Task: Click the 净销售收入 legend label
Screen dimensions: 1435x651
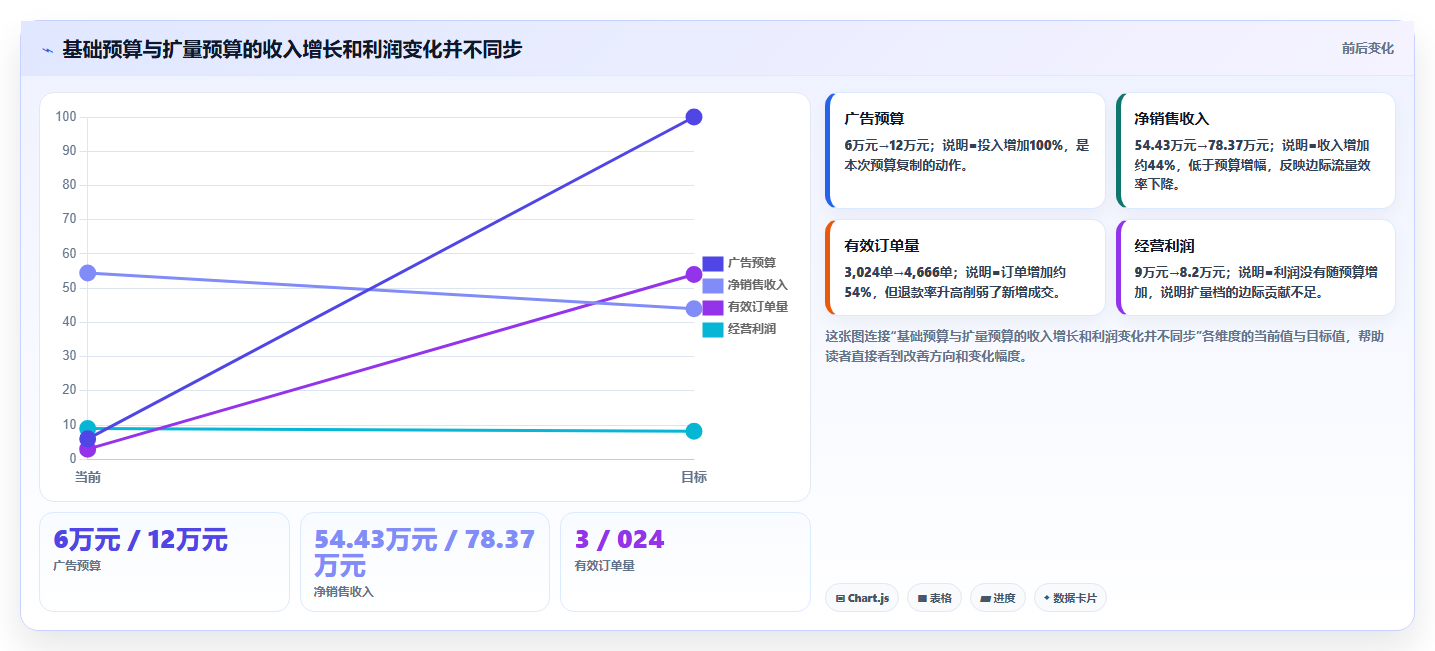Action: pyautogui.click(x=758, y=285)
